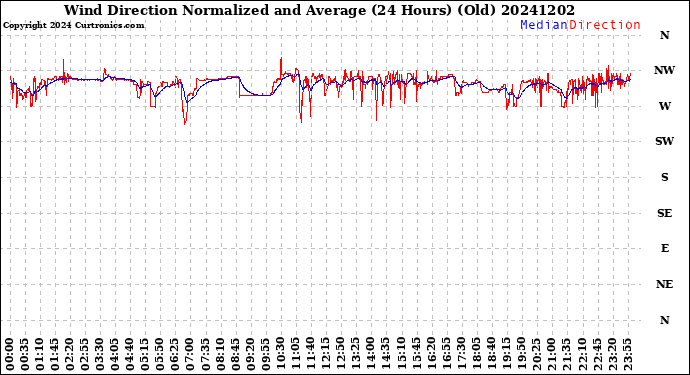Screen dimensions: 690x375
Task: Click the 04:05 time label
Action: click(x=115, y=355)
